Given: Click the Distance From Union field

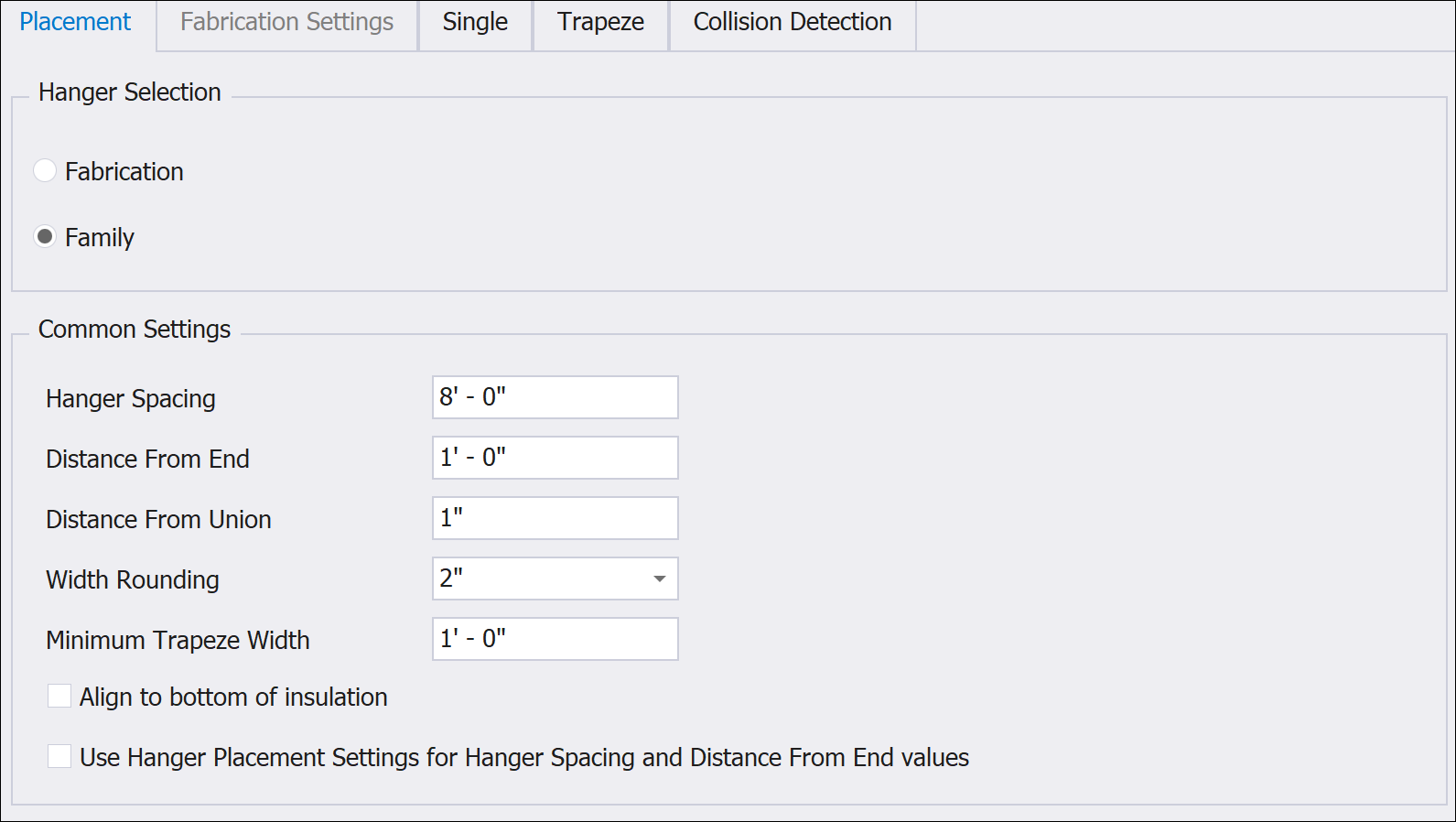Looking at the screenshot, I should pos(555,518).
